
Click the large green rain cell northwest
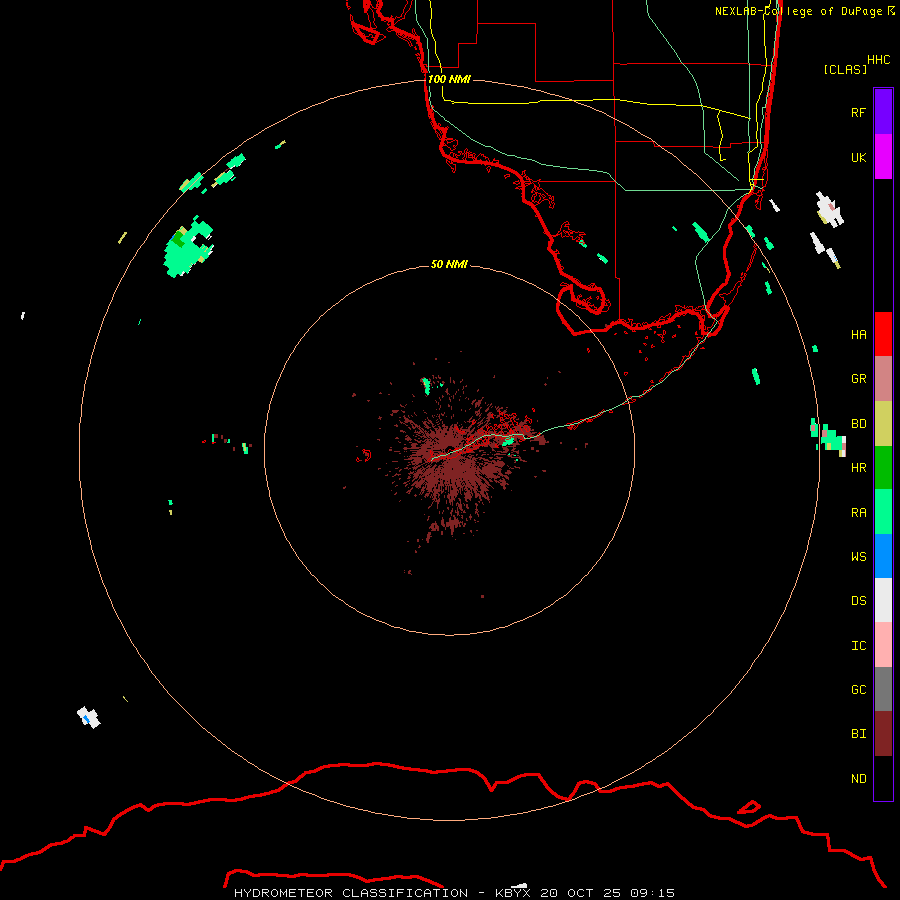click(x=188, y=248)
